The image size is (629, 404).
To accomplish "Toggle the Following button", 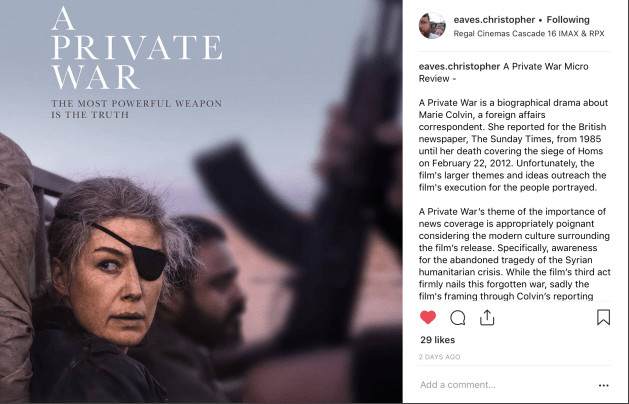I will coord(568,20).
